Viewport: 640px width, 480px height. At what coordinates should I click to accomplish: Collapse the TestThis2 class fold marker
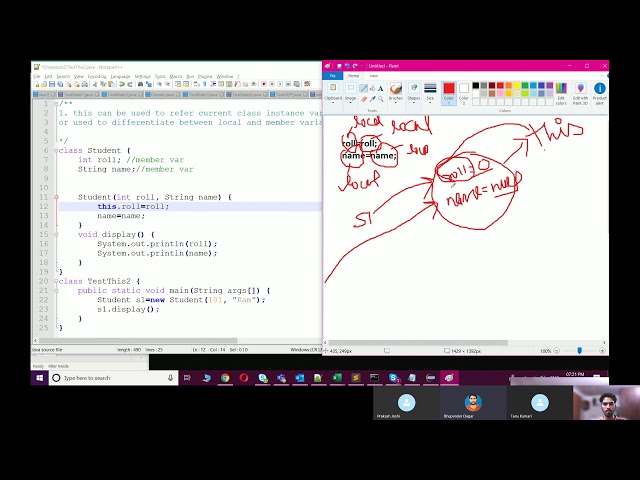(x=56, y=281)
